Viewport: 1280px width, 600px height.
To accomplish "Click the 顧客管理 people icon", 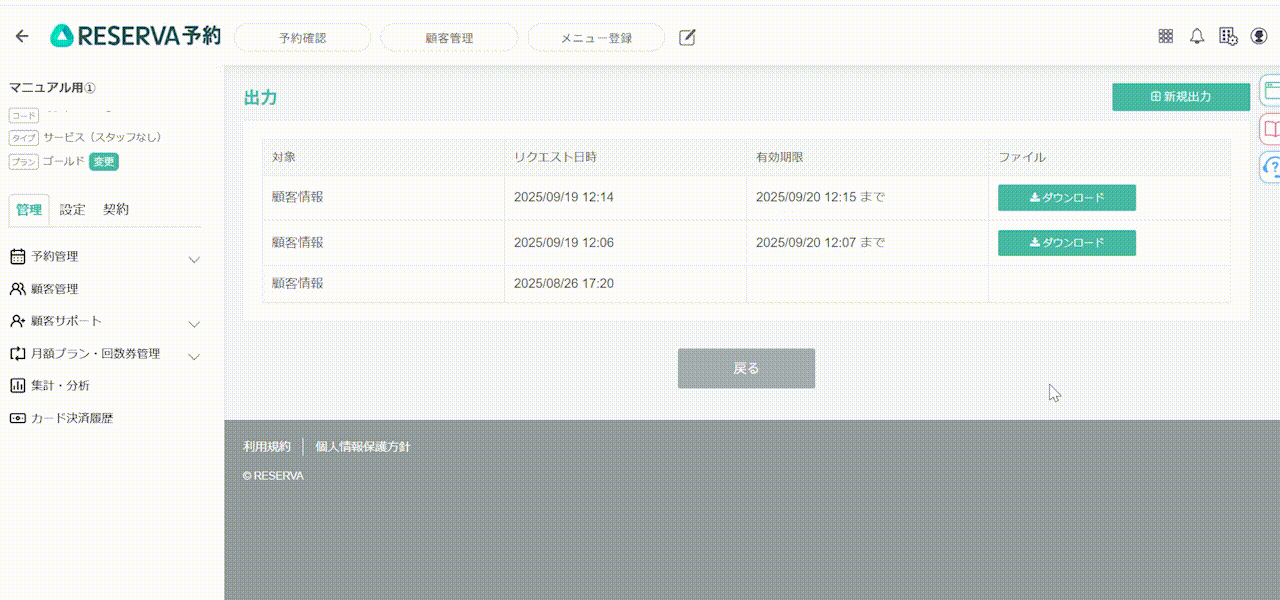I will tap(17, 289).
